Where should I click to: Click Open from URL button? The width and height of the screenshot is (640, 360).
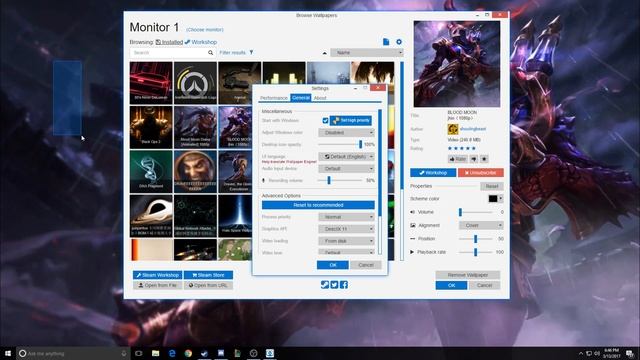208,285
